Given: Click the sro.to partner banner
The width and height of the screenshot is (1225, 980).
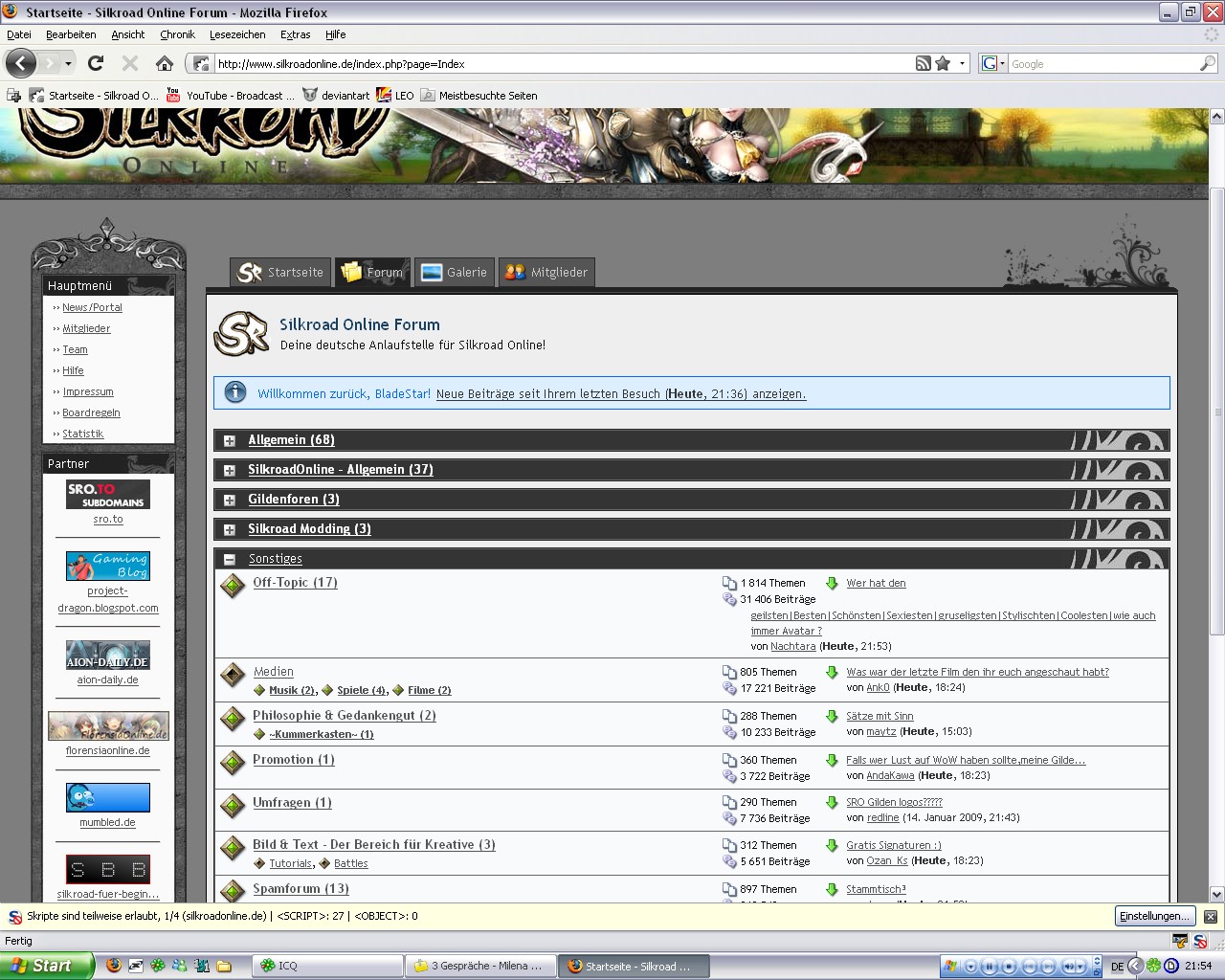Looking at the screenshot, I should (x=108, y=495).
